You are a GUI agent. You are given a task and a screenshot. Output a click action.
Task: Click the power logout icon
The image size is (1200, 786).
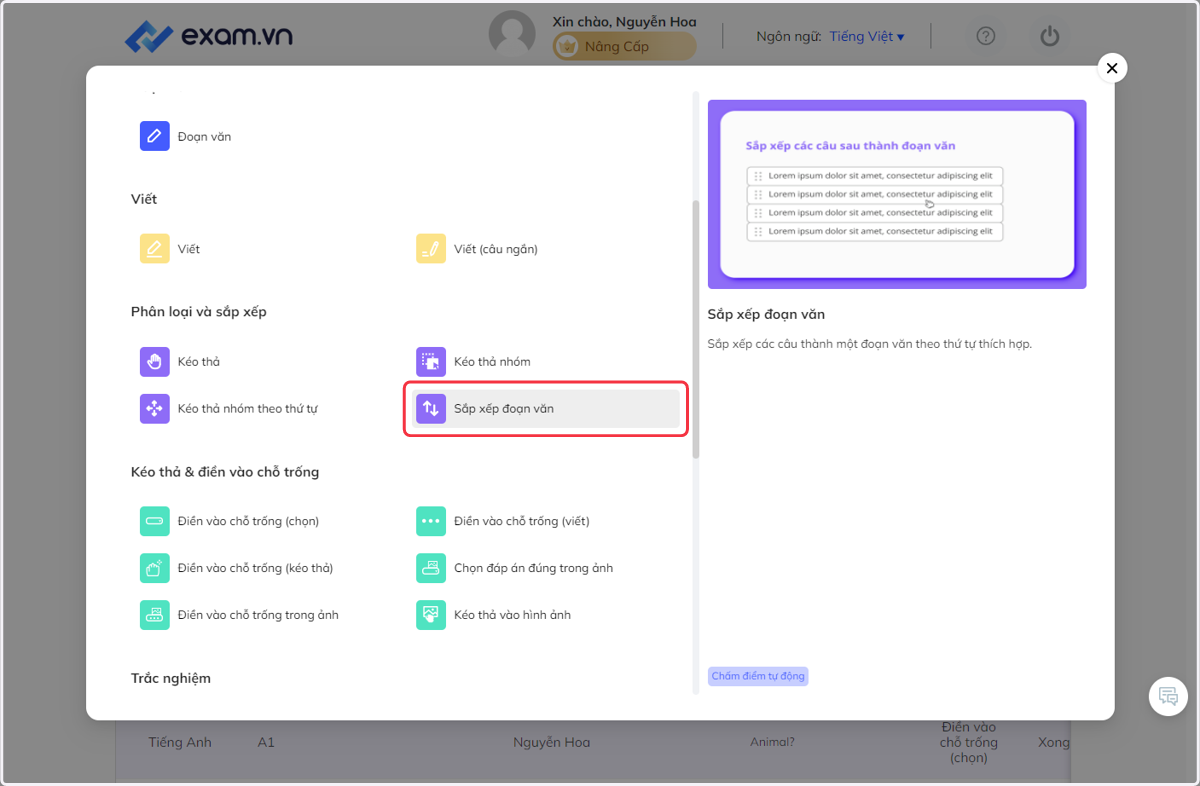(1049, 36)
